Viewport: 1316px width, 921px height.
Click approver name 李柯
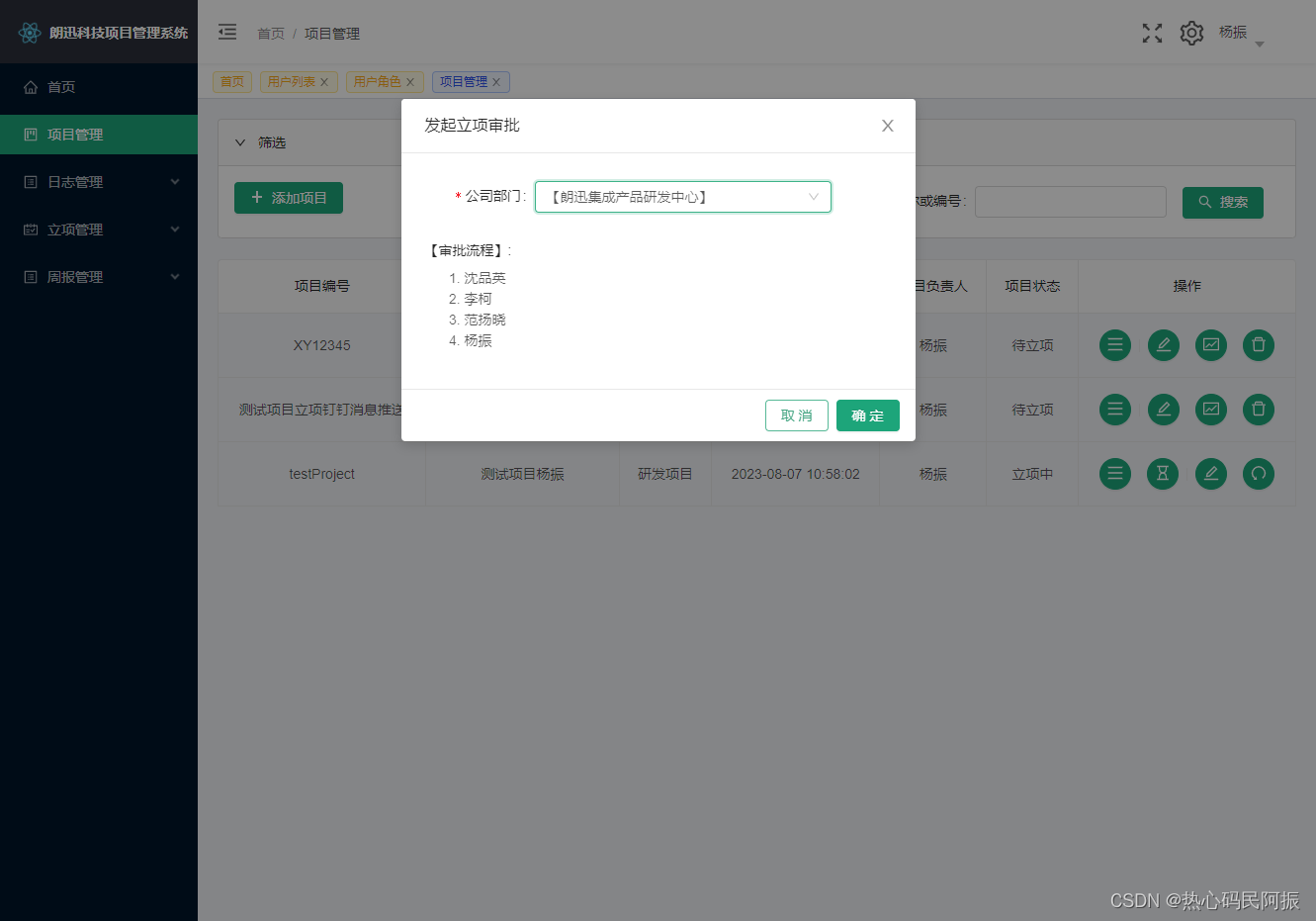(478, 299)
